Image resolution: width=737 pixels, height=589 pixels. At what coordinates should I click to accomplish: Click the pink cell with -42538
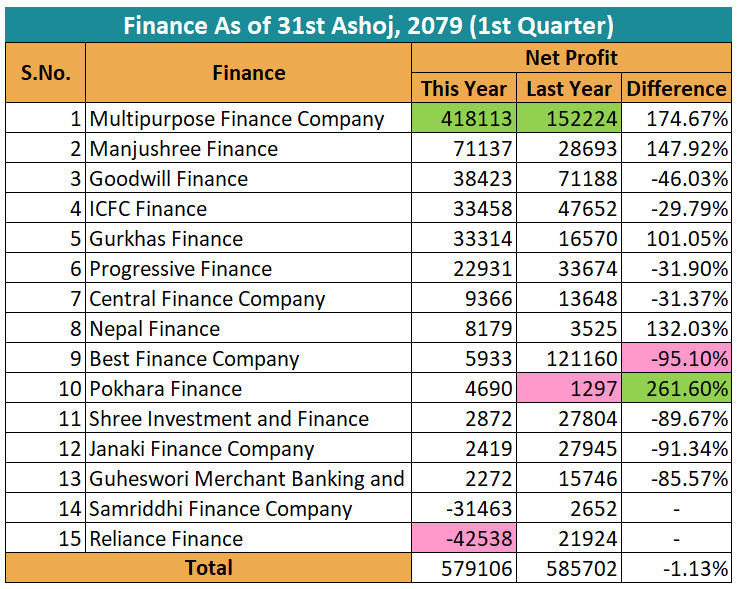coord(464,539)
